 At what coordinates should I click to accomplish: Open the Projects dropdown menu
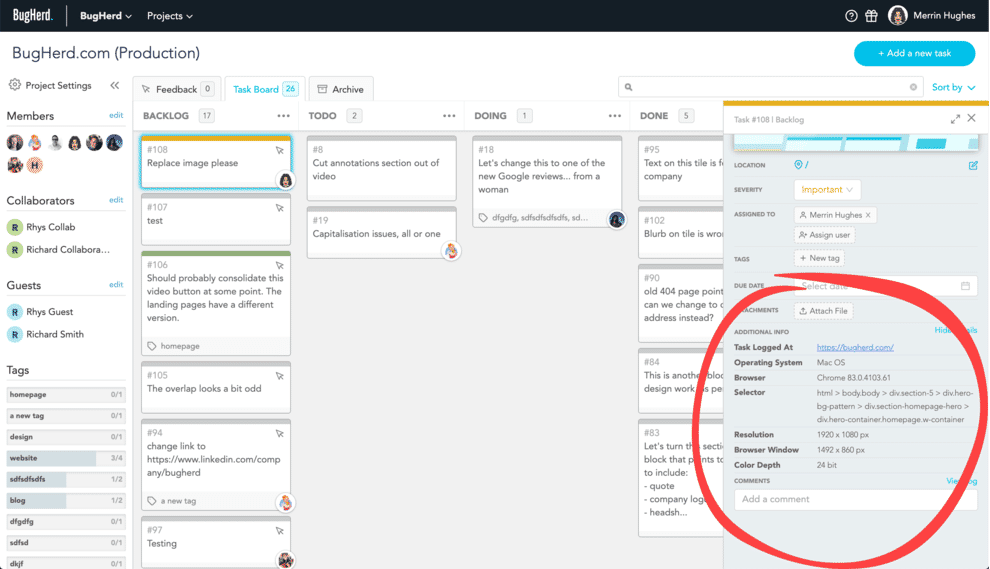170,16
